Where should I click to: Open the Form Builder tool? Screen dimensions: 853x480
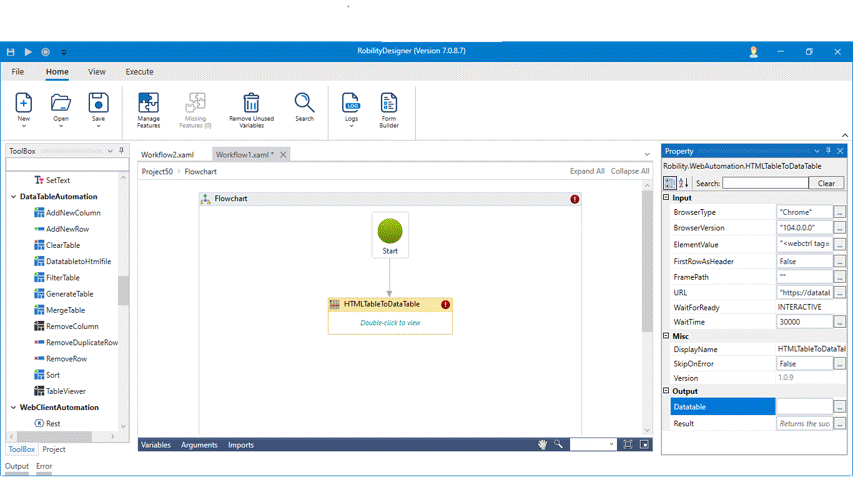point(388,104)
